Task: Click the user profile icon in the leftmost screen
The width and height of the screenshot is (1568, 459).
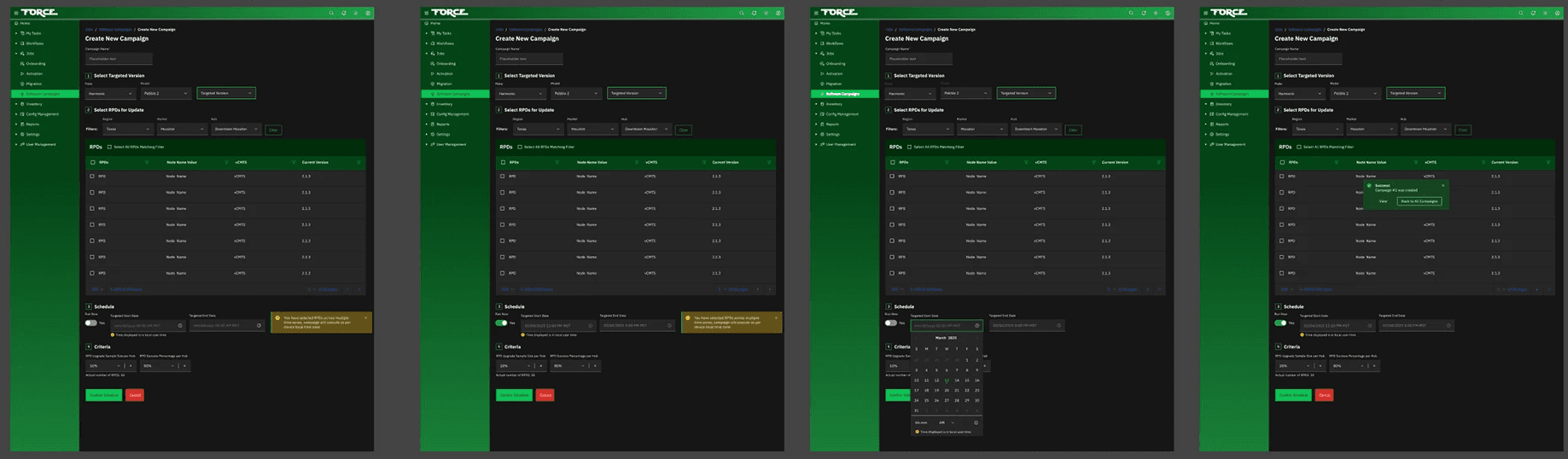Action: [x=368, y=13]
